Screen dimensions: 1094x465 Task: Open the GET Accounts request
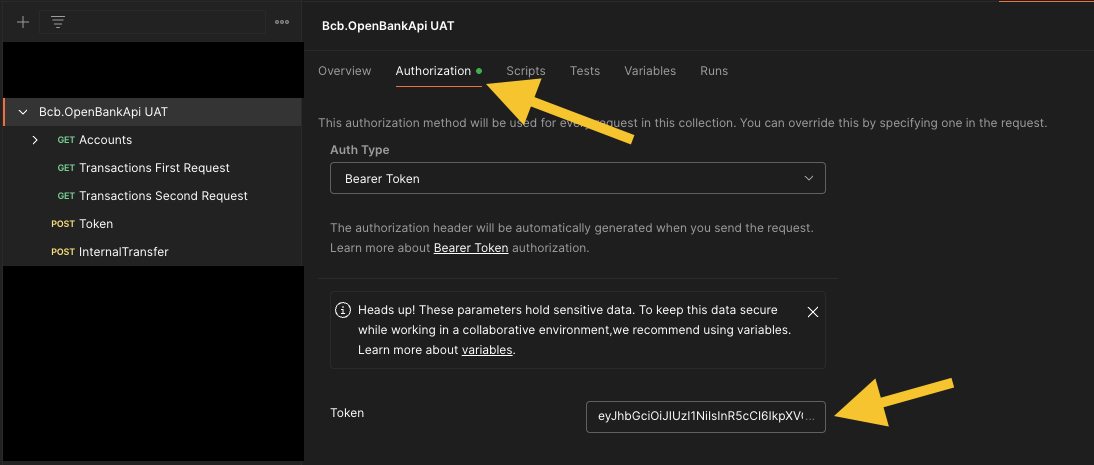tap(105, 140)
